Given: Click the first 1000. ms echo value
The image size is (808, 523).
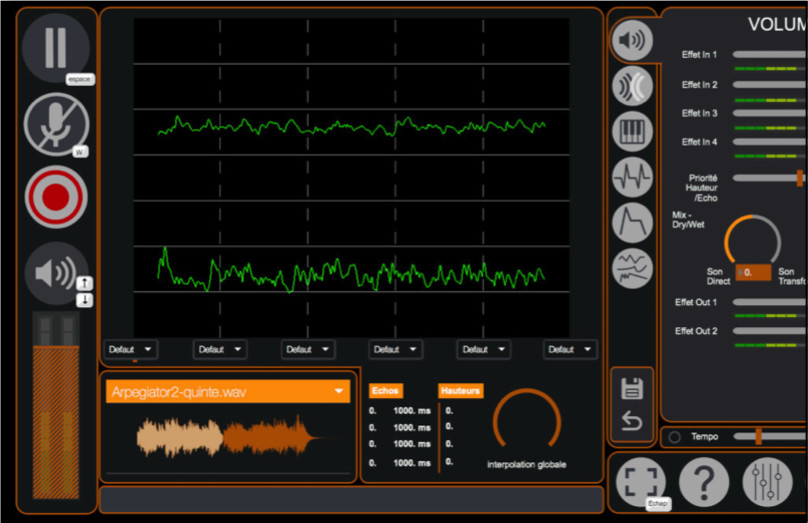Looking at the screenshot, I should pos(412,411).
